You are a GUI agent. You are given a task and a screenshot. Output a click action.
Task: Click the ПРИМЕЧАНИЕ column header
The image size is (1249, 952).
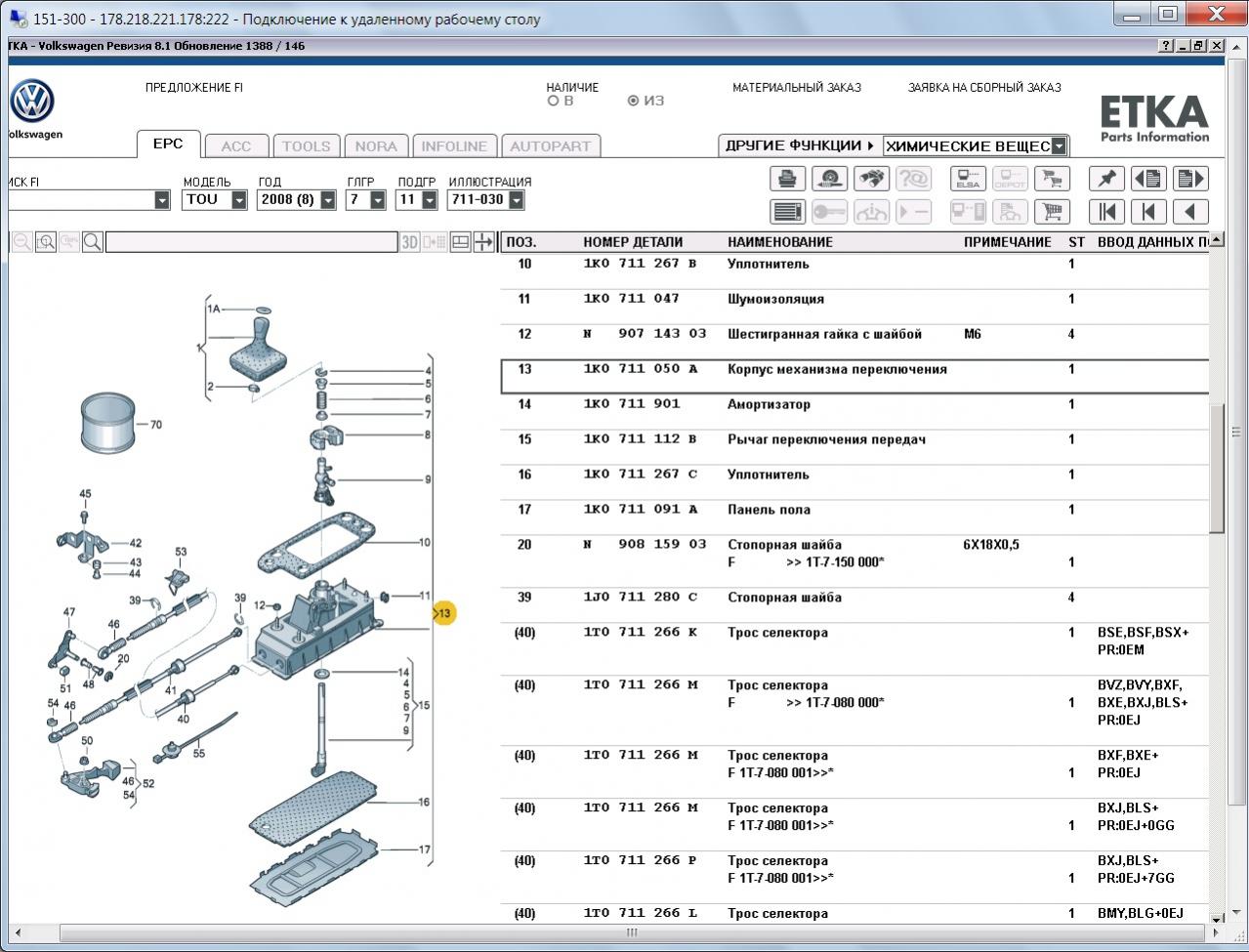click(1008, 242)
